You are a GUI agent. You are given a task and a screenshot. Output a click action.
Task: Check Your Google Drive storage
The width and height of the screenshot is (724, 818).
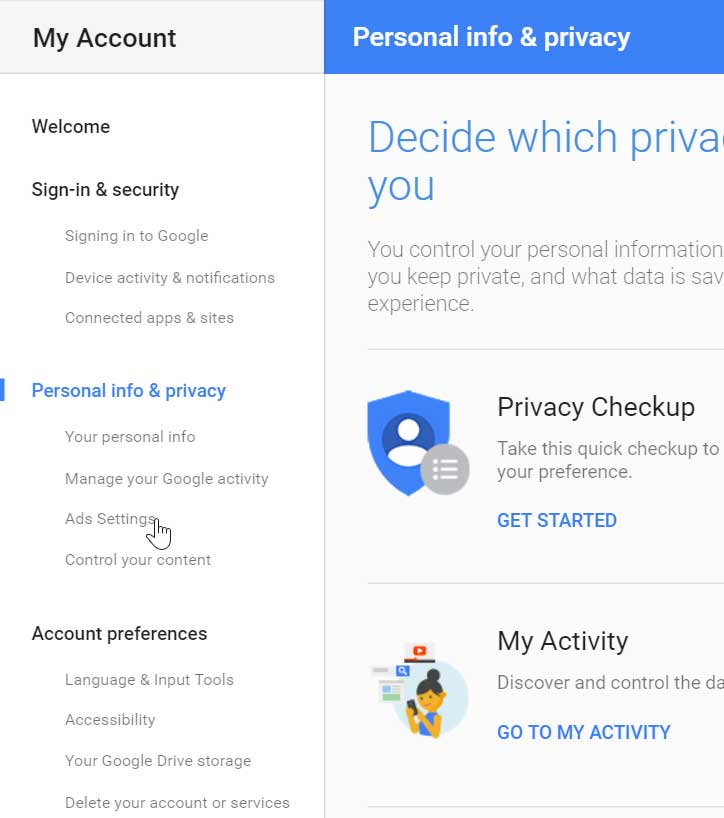(158, 760)
